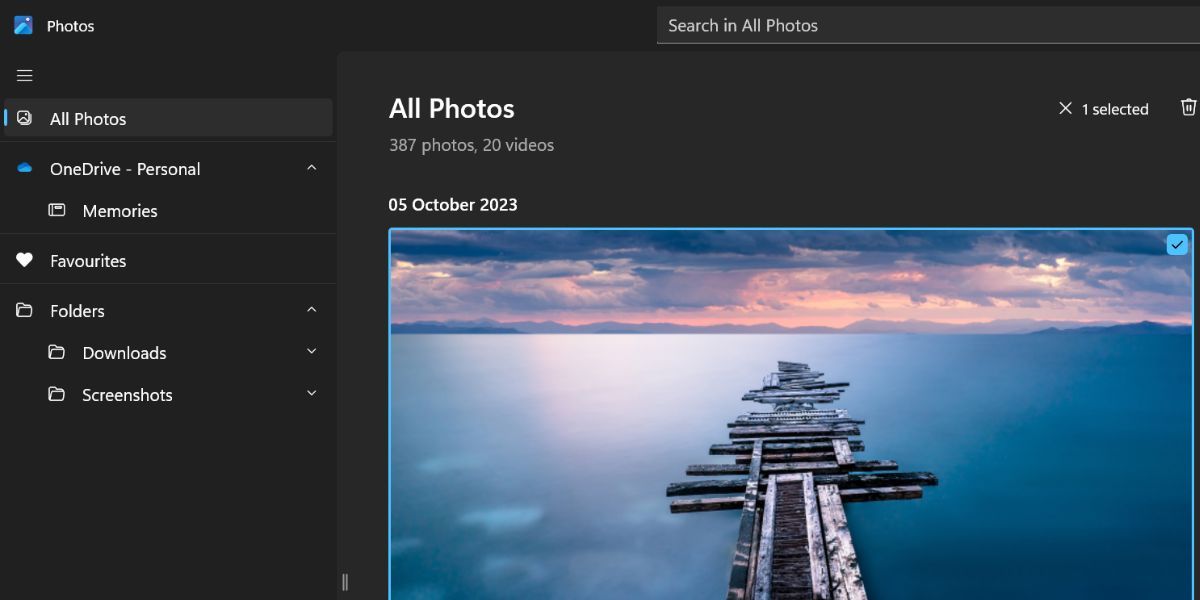Delete selected photo using the trash icon

[x=1188, y=108]
